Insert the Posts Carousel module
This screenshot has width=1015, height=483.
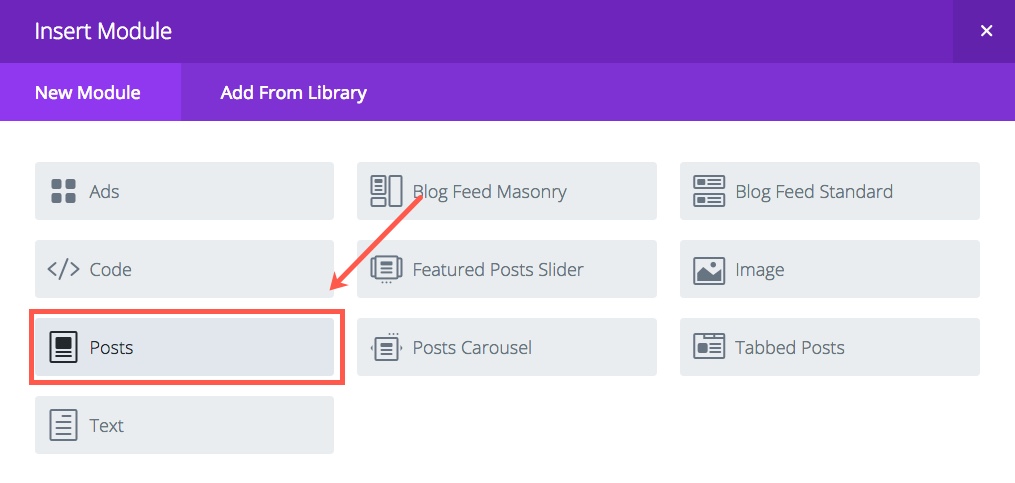(x=507, y=347)
